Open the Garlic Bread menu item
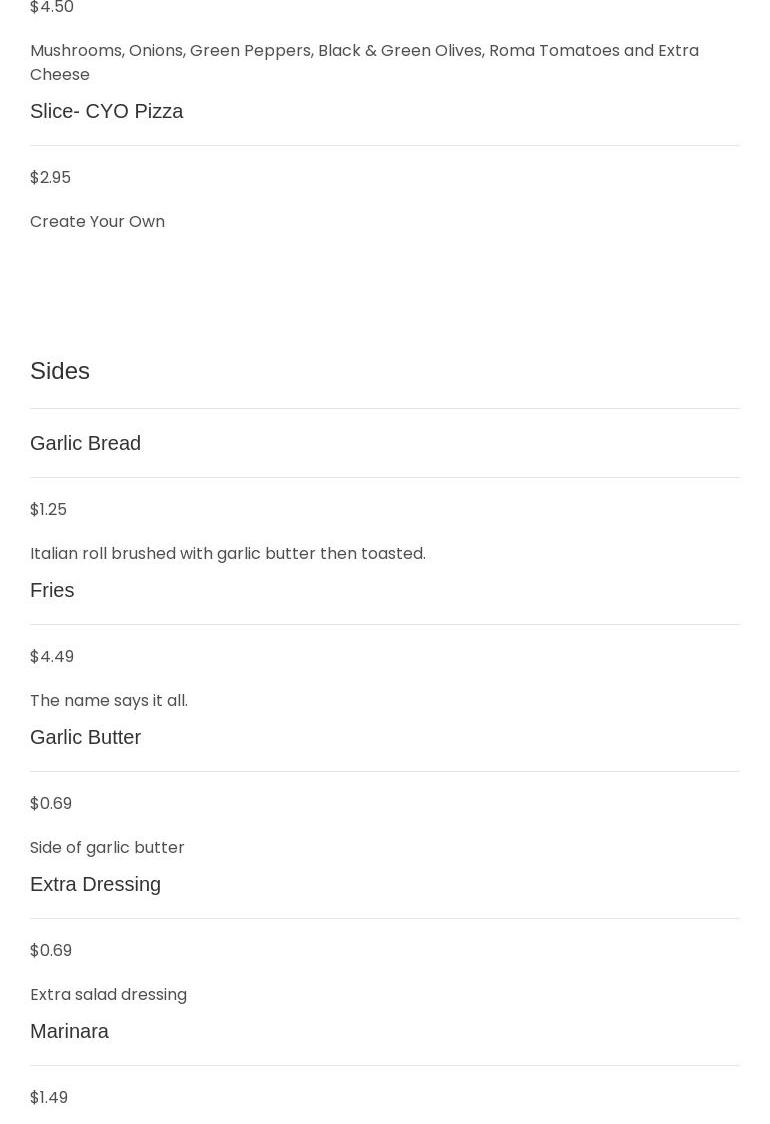 85,443
